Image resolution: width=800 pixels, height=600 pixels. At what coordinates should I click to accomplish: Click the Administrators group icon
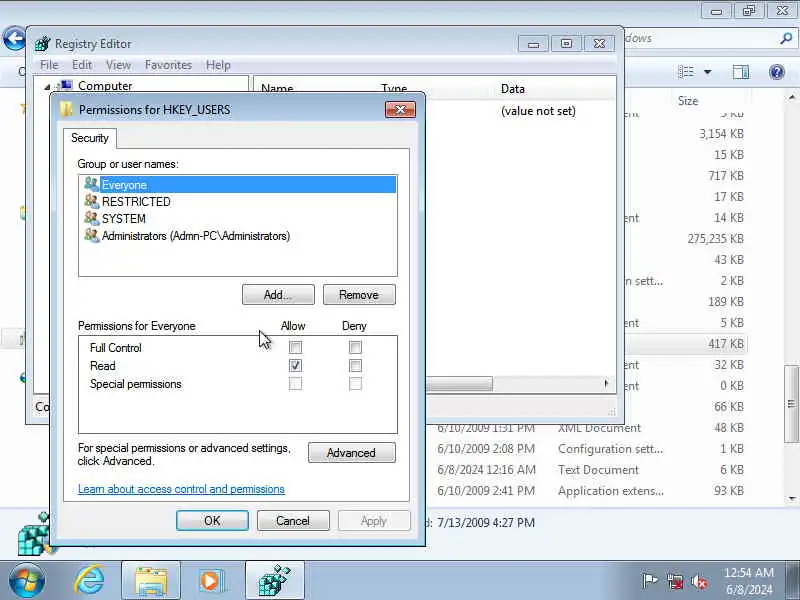(x=91, y=235)
